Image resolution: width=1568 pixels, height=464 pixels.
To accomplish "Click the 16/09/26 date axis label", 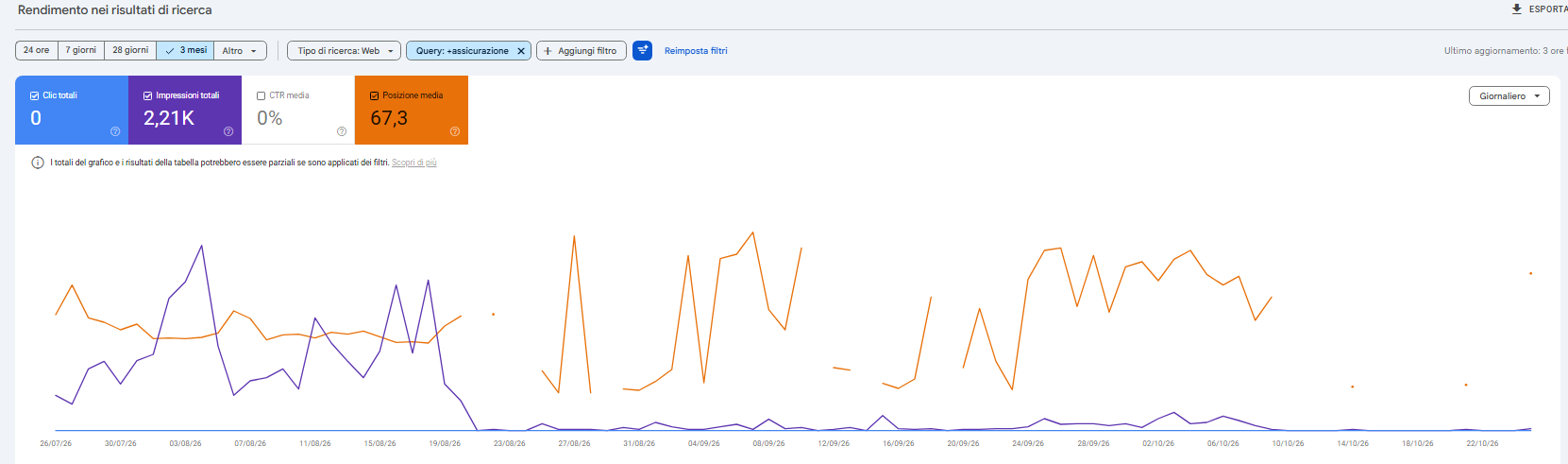I will coord(899,443).
